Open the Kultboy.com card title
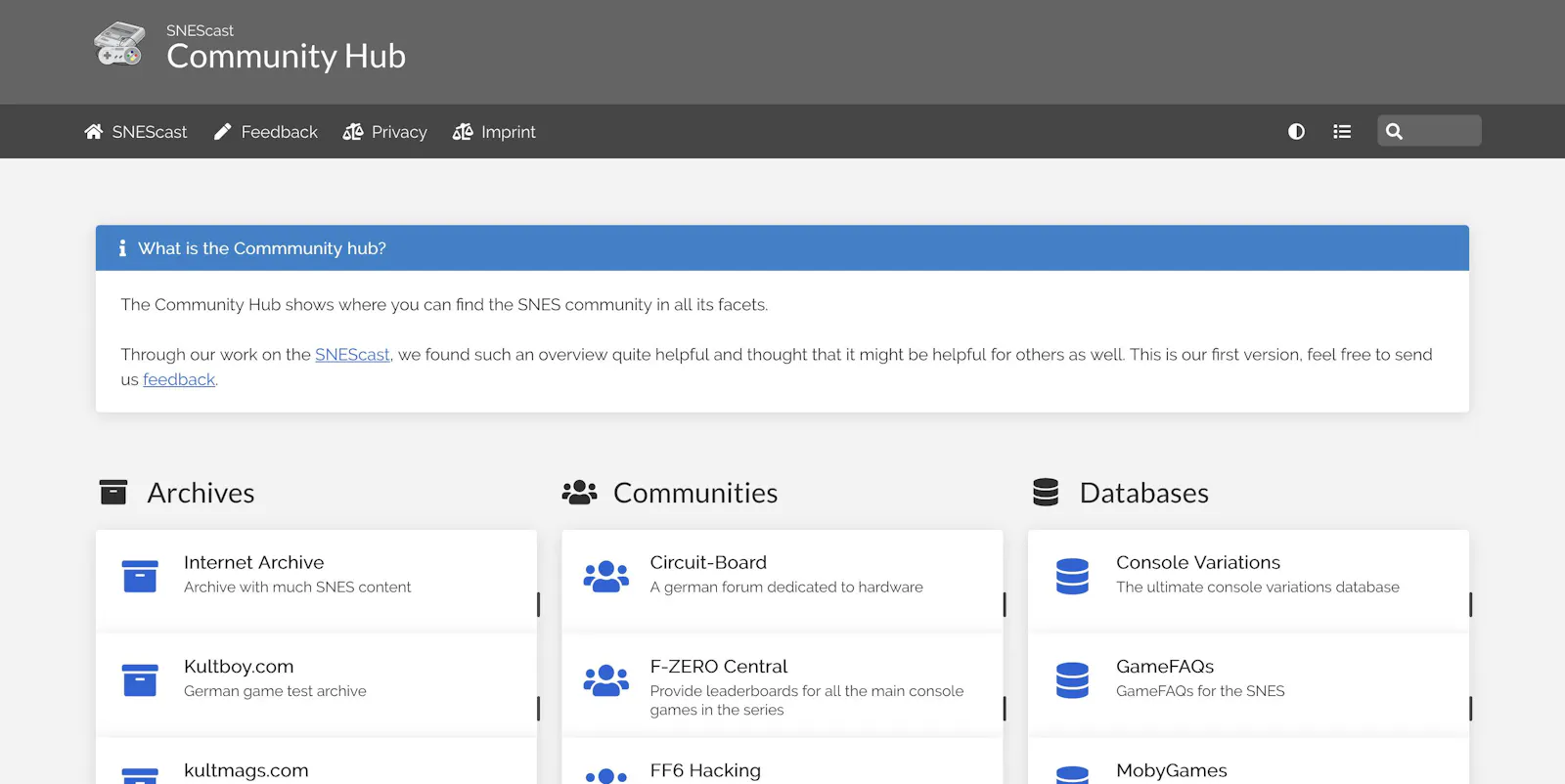This screenshot has width=1565, height=784. point(239,666)
